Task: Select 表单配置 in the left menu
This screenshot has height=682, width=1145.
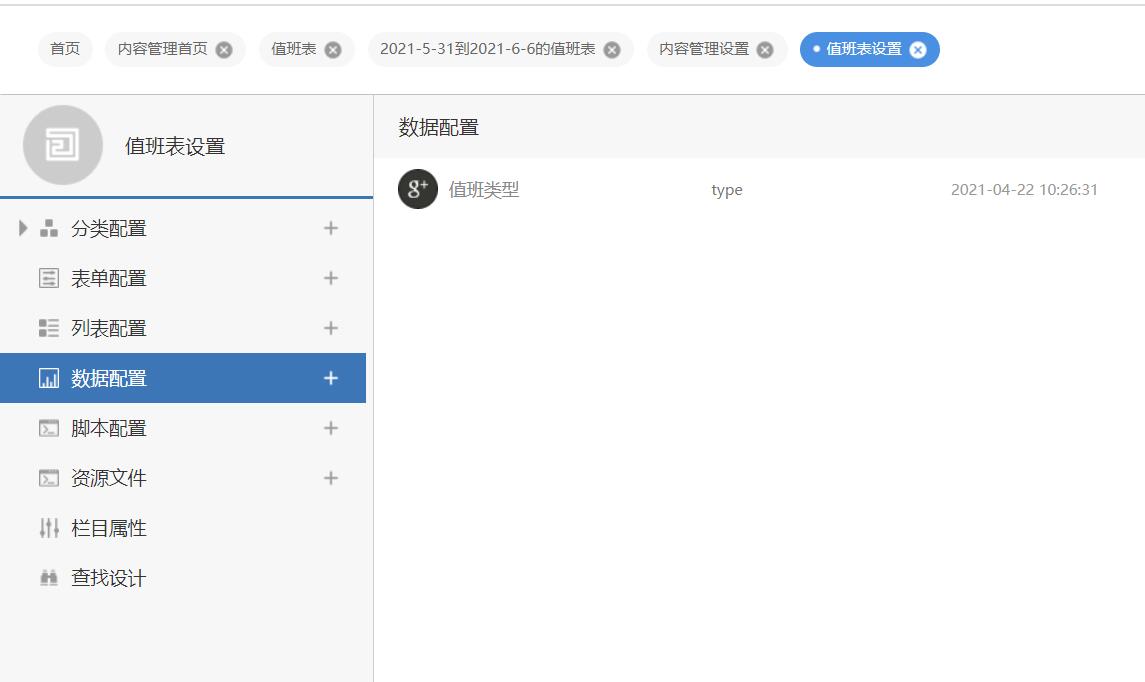Action: pos(108,279)
